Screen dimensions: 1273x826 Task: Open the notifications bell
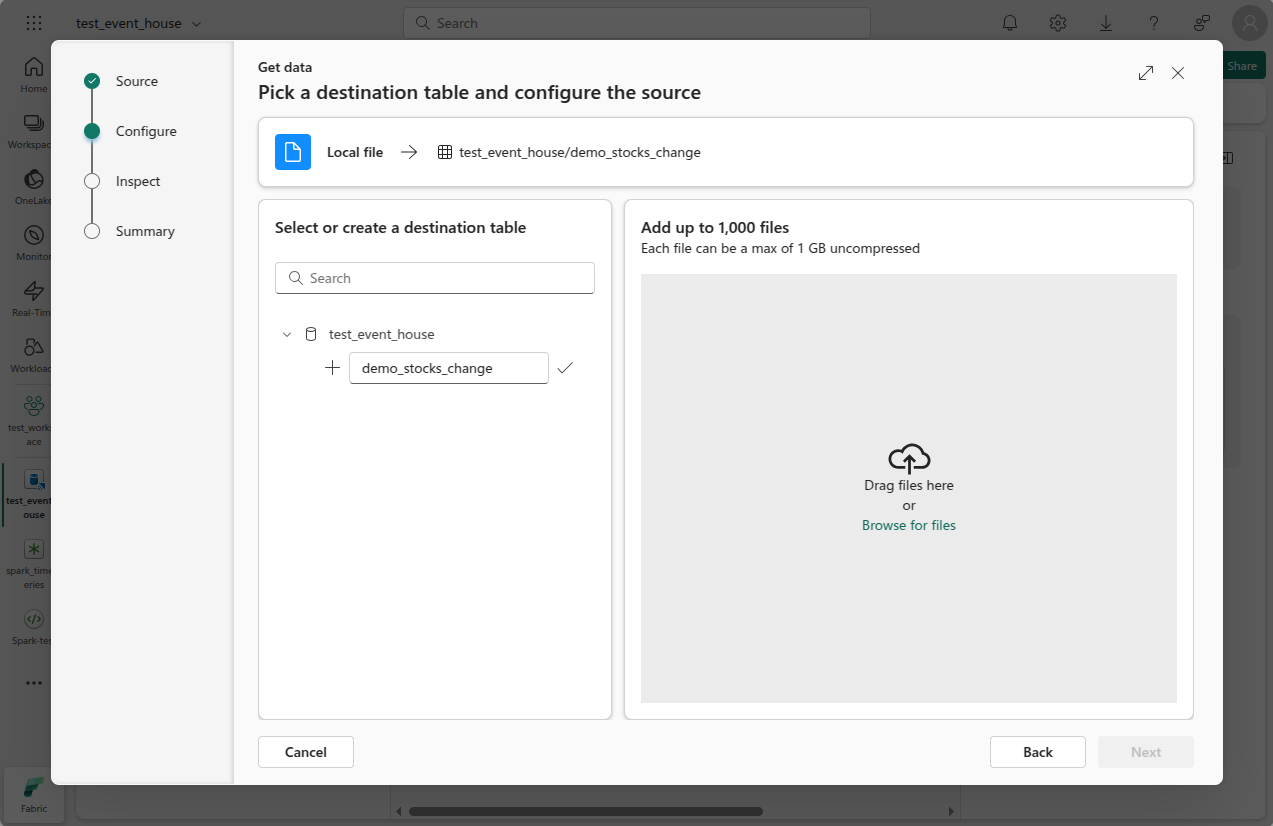(x=1009, y=22)
